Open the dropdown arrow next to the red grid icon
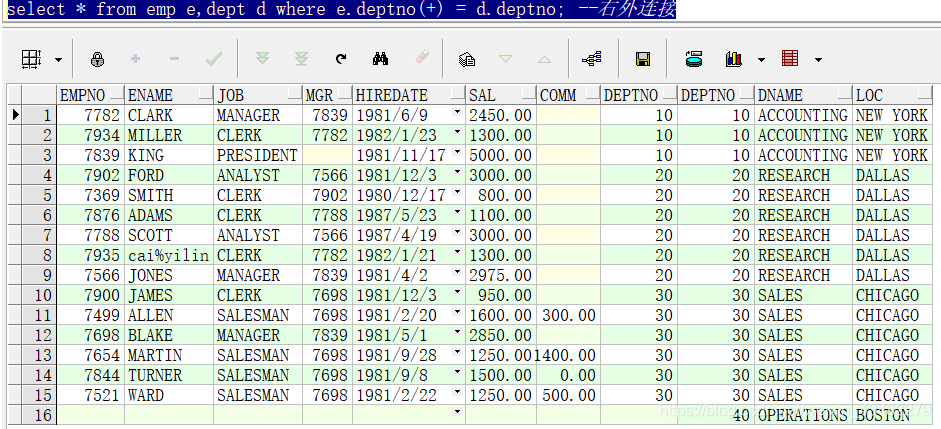941x429 pixels. pos(817,60)
